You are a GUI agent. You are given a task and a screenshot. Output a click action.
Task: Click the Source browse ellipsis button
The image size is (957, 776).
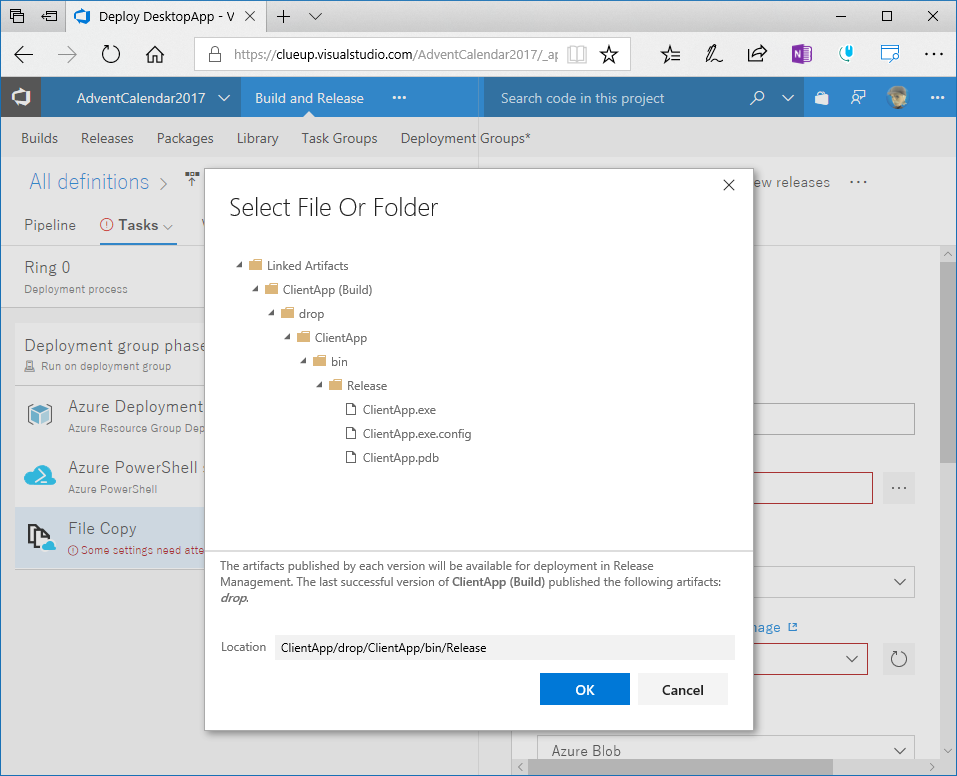tap(898, 488)
